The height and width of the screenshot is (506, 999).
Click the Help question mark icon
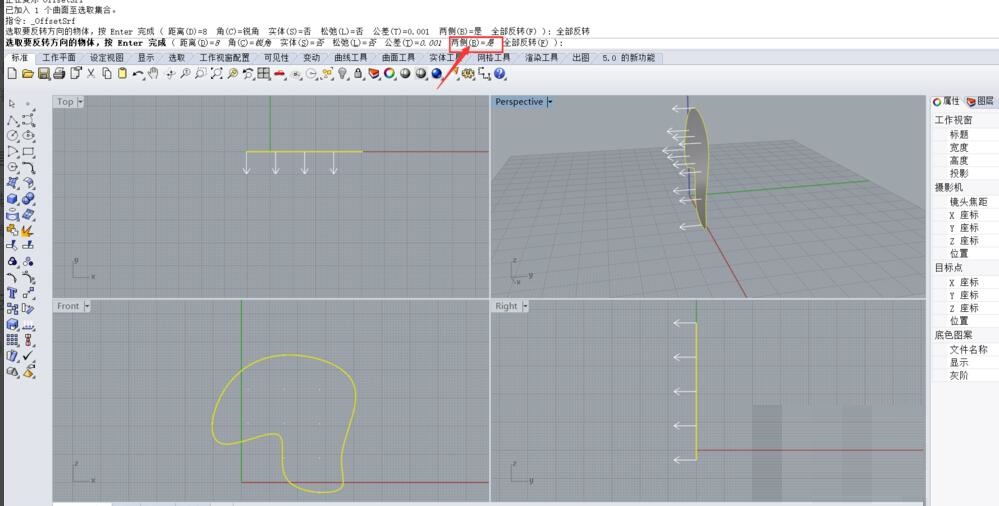(499, 74)
